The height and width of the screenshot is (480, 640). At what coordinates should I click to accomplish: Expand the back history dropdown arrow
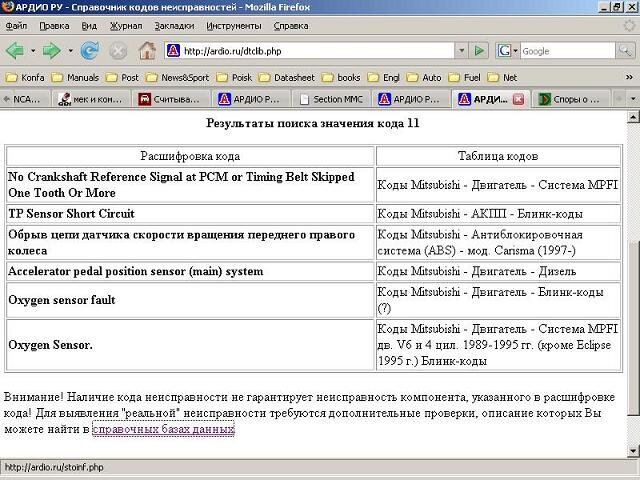[32, 50]
